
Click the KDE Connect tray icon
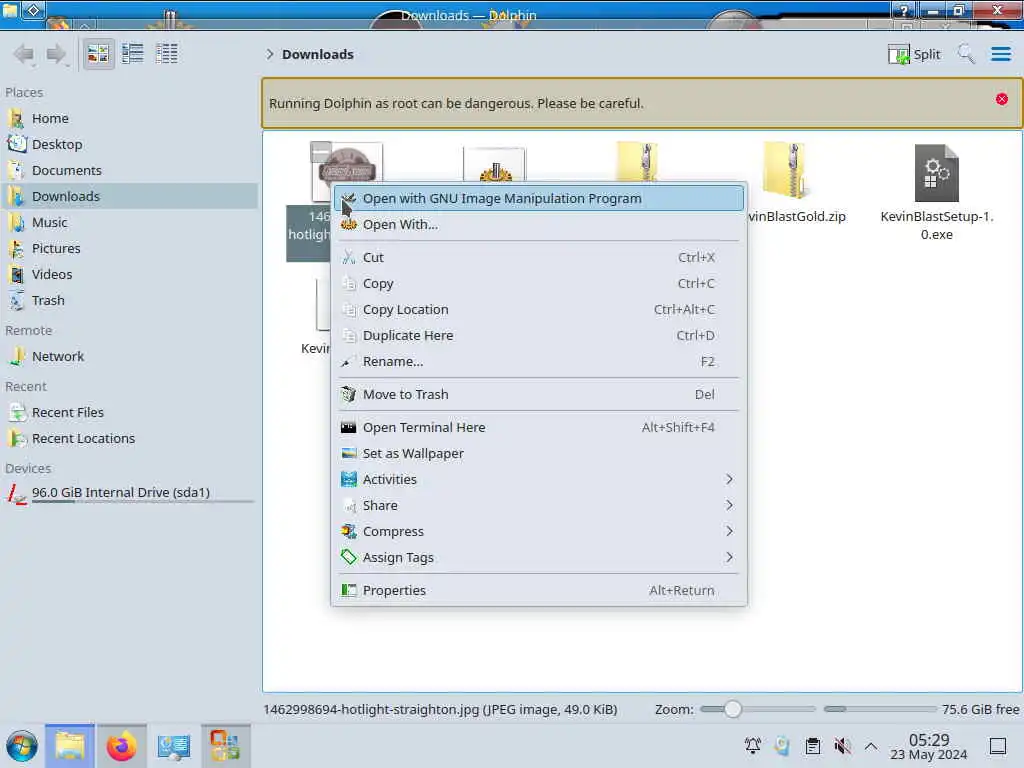click(782, 746)
